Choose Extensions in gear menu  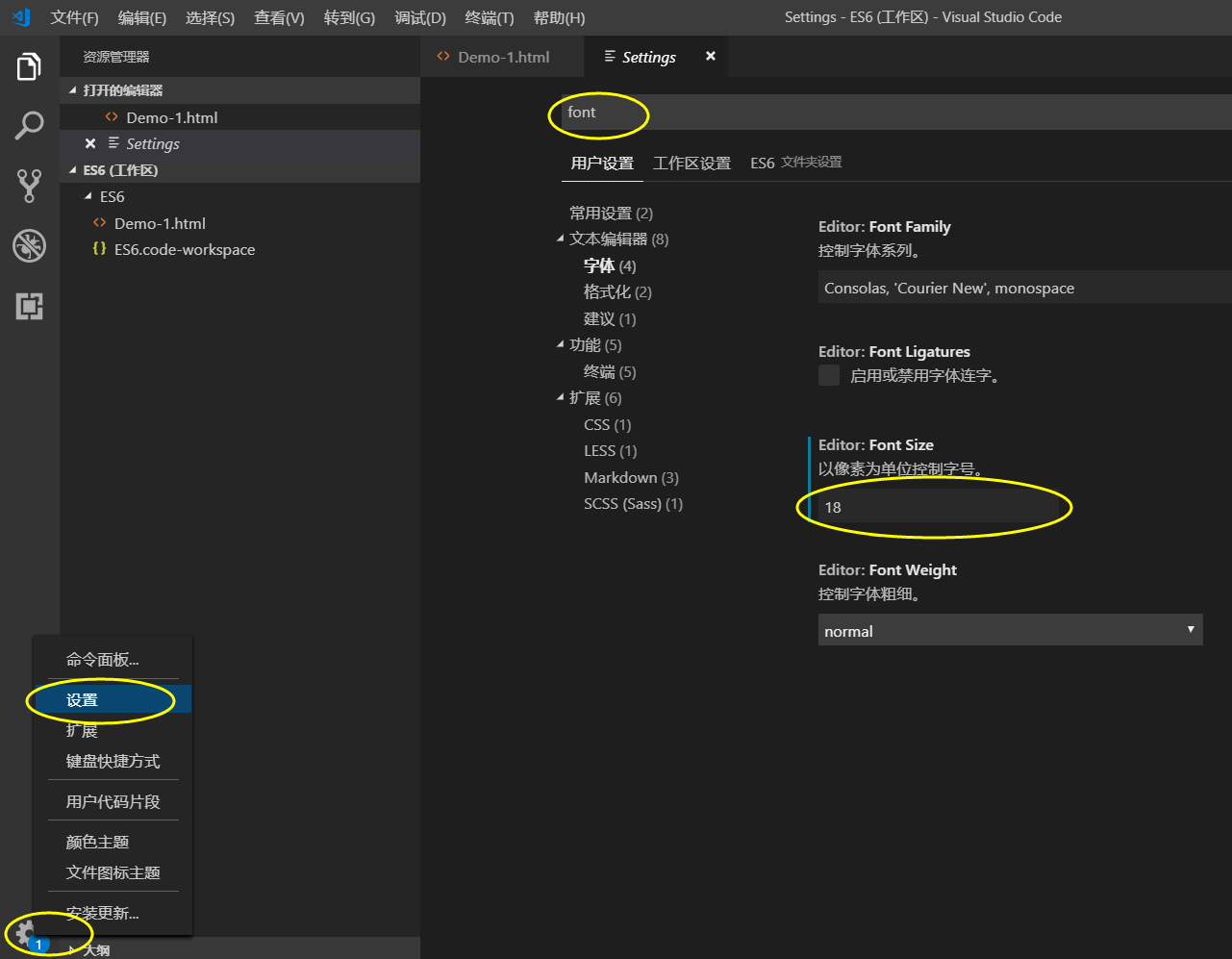coord(113,730)
